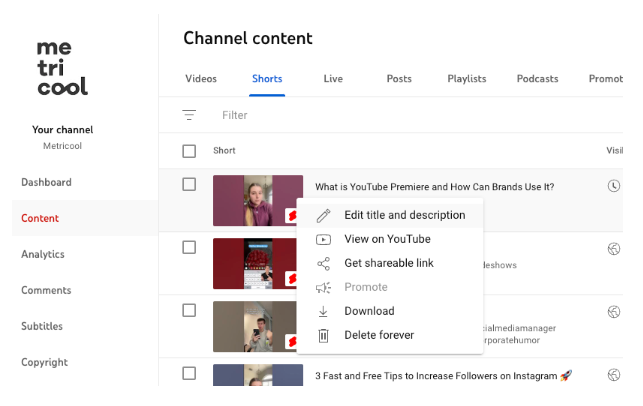The width and height of the screenshot is (643, 406).
Task: Open Comments in the sidebar
Action: (x=46, y=290)
